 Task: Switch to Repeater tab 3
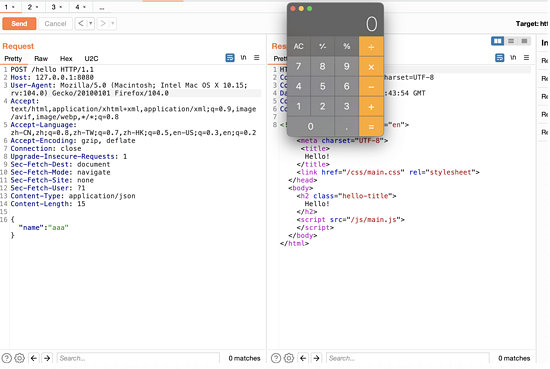[56, 7]
